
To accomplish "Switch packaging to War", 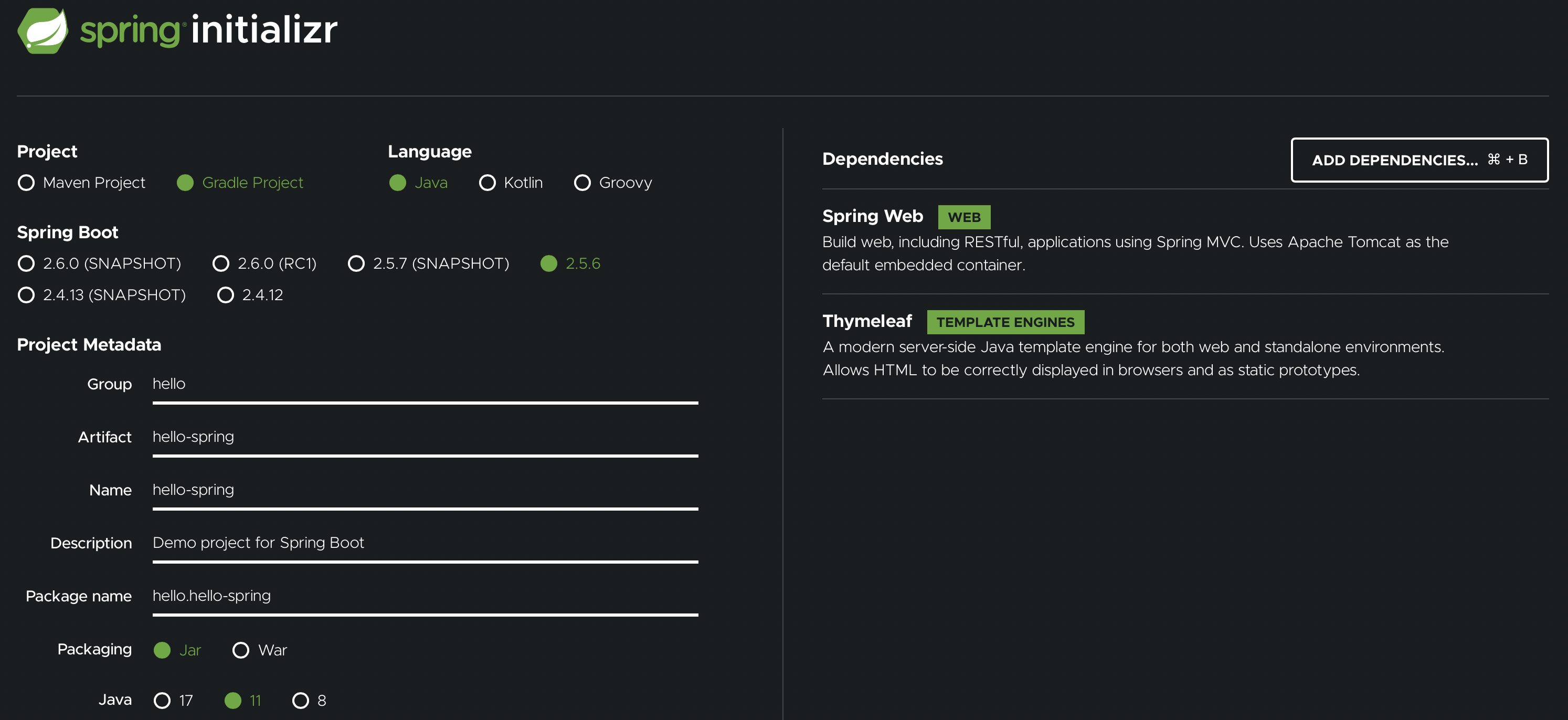I will click(241, 650).
